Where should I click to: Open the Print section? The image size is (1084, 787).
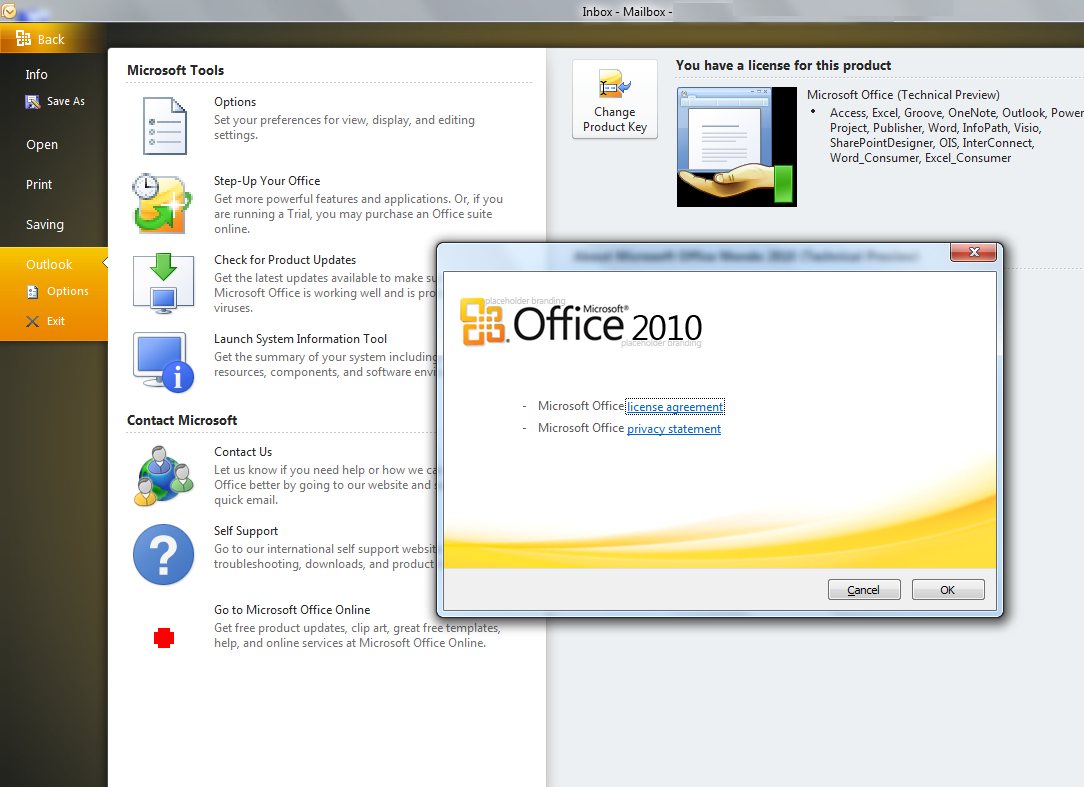tap(38, 184)
